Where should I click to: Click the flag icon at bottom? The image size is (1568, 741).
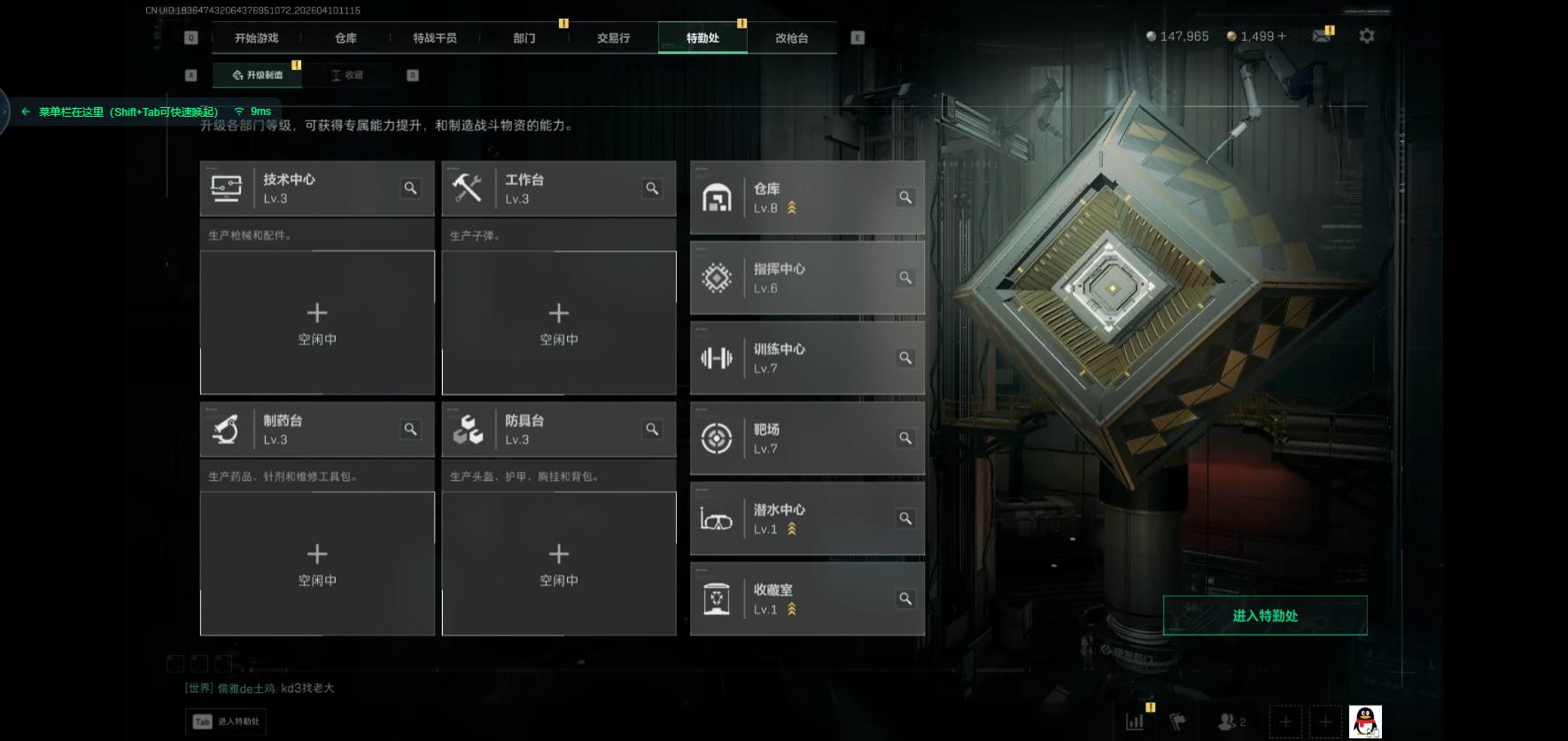pos(1177,722)
